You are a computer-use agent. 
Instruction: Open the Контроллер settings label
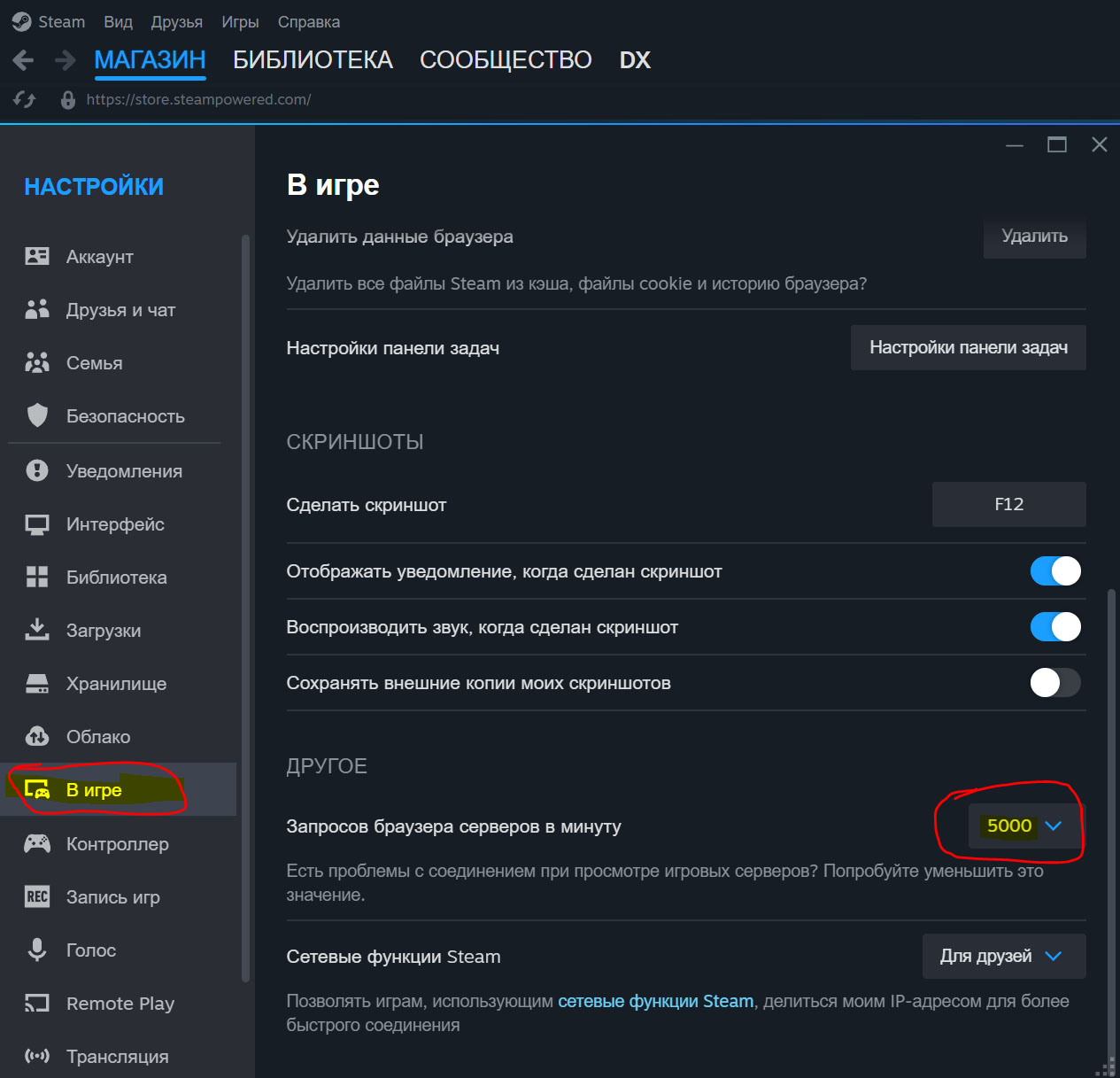(x=117, y=844)
